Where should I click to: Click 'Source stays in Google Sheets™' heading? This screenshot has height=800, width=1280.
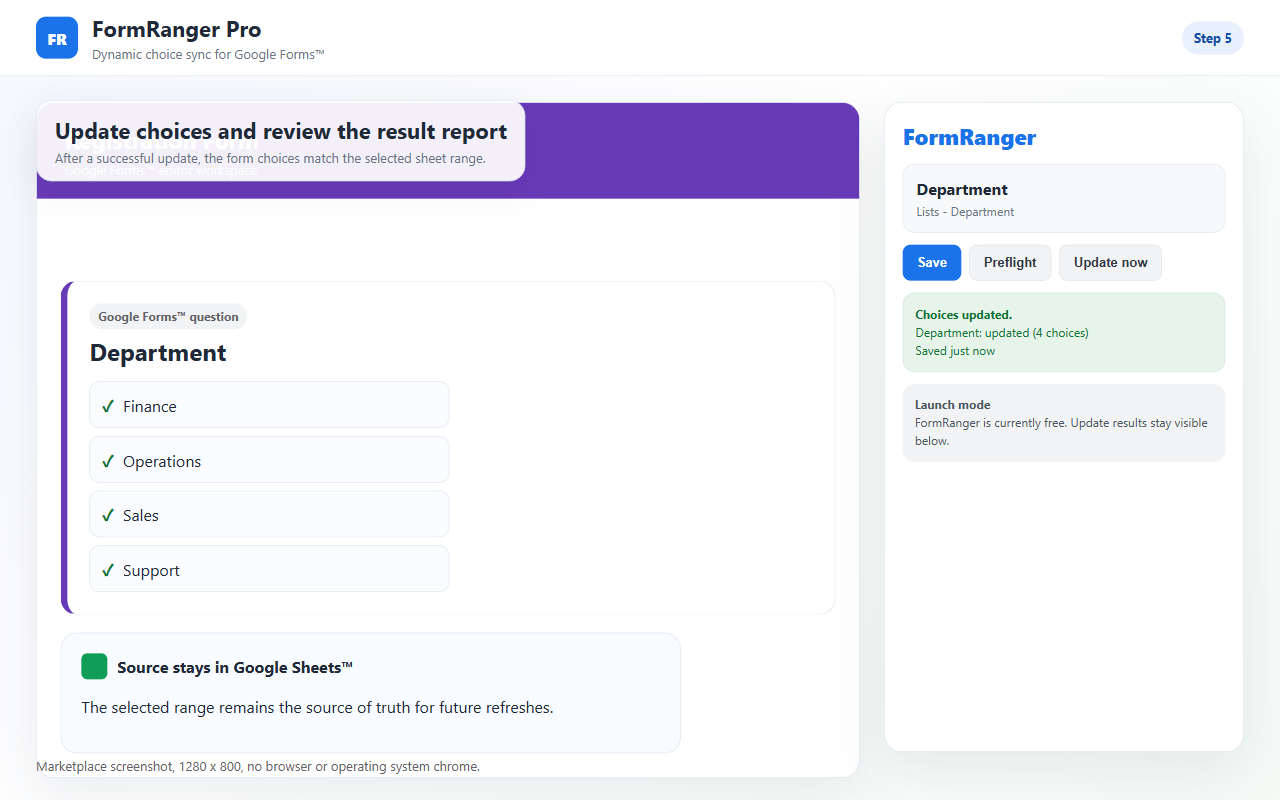[235, 667]
